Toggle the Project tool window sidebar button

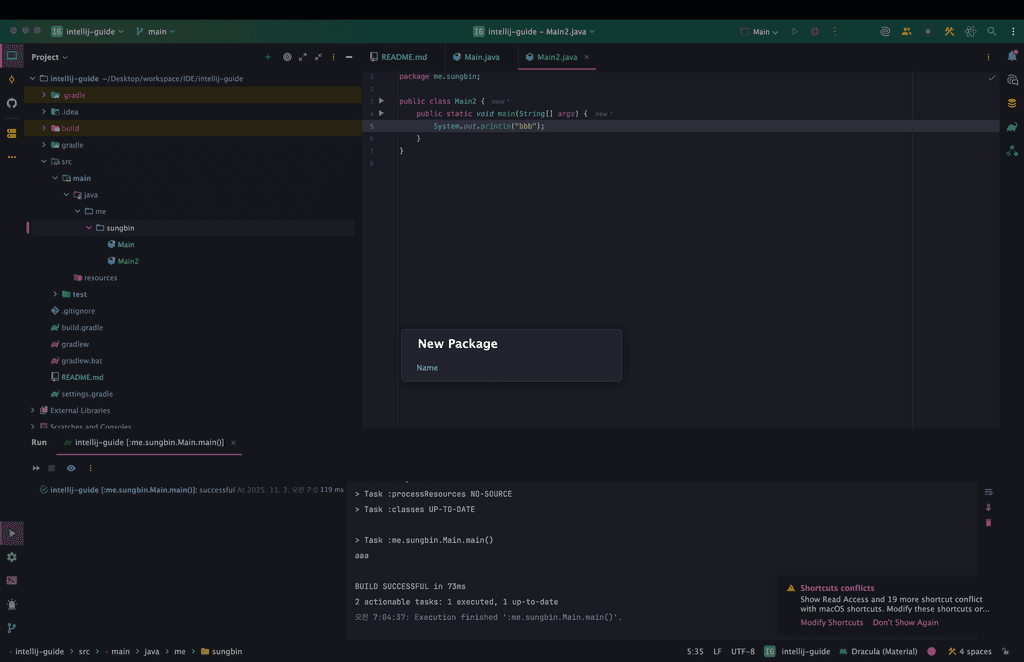pos(12,56)
